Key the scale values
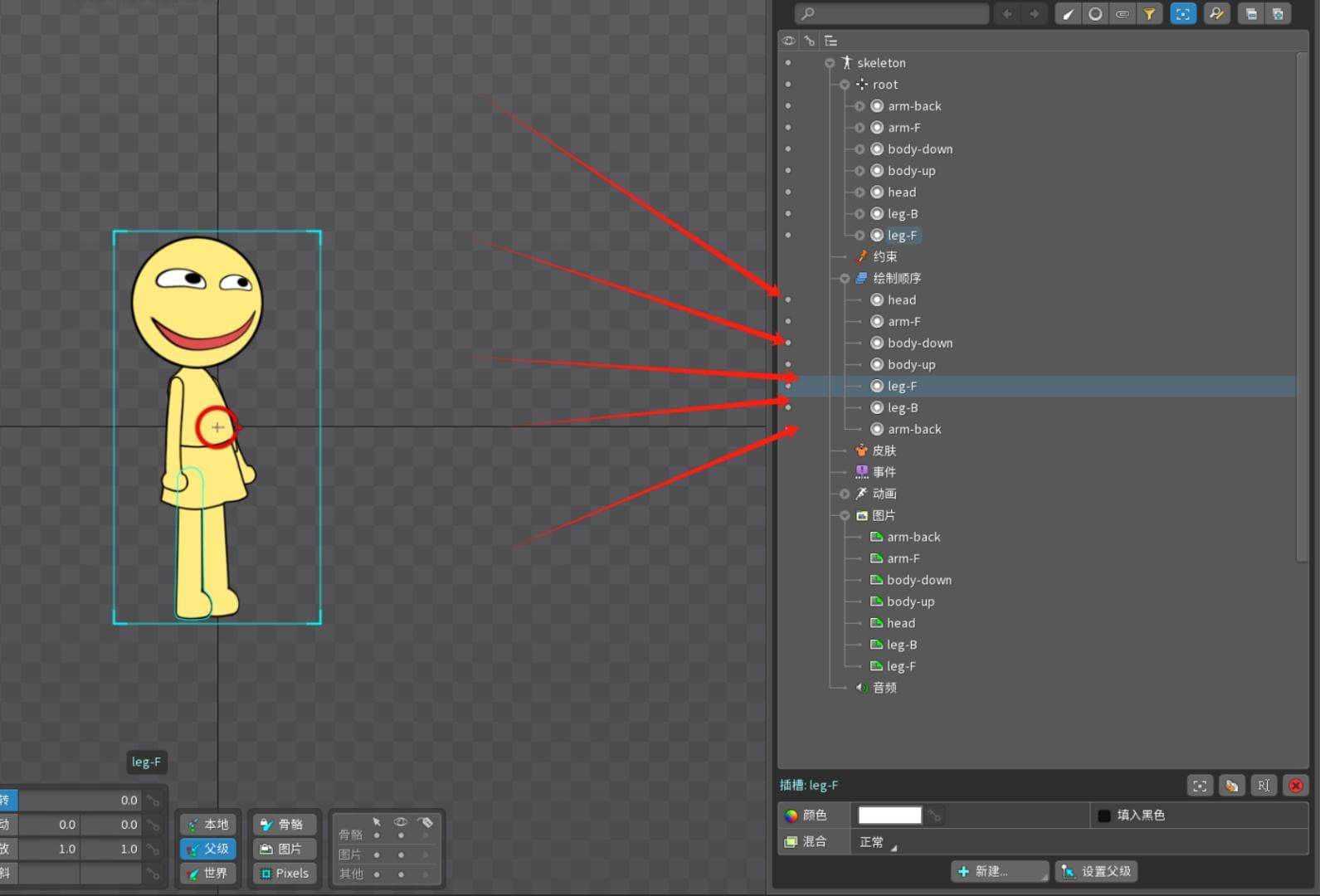1320x896 pixels. click(x=153, y=849)
